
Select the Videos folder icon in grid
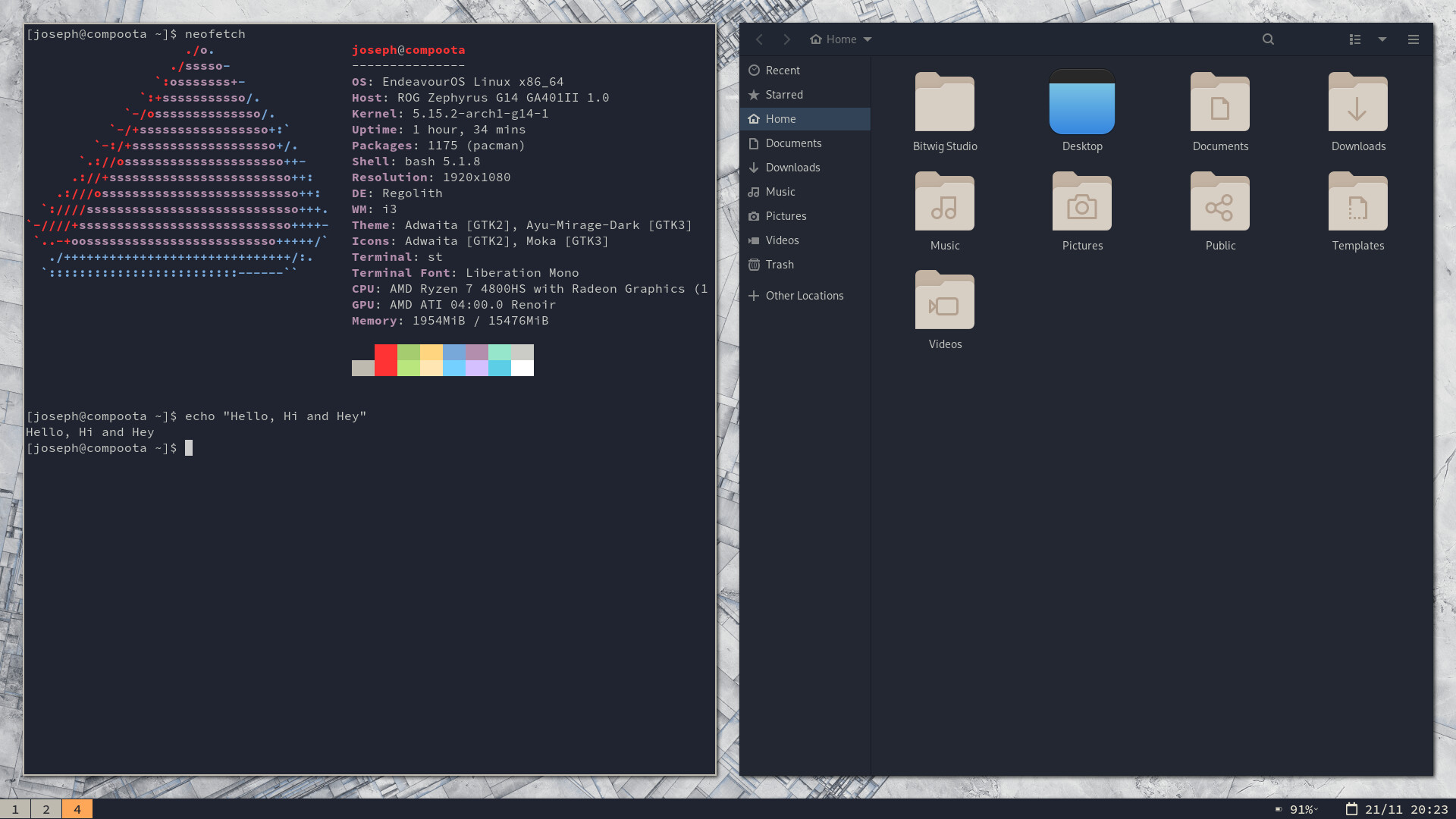tap(945, 300)
